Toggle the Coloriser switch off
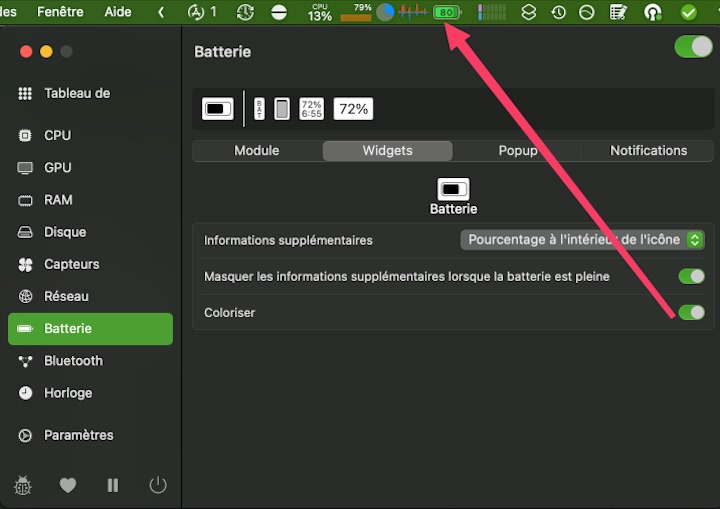Image resolution: width=720 pixels, height=509 pixels. point(691,312)
